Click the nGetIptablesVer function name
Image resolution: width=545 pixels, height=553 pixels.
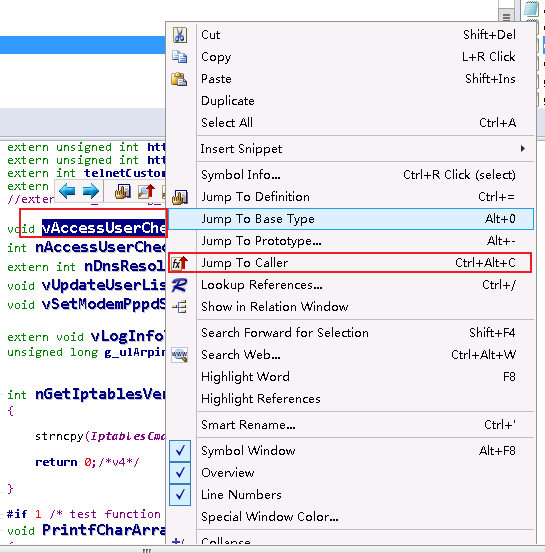[x=100, y=394]
